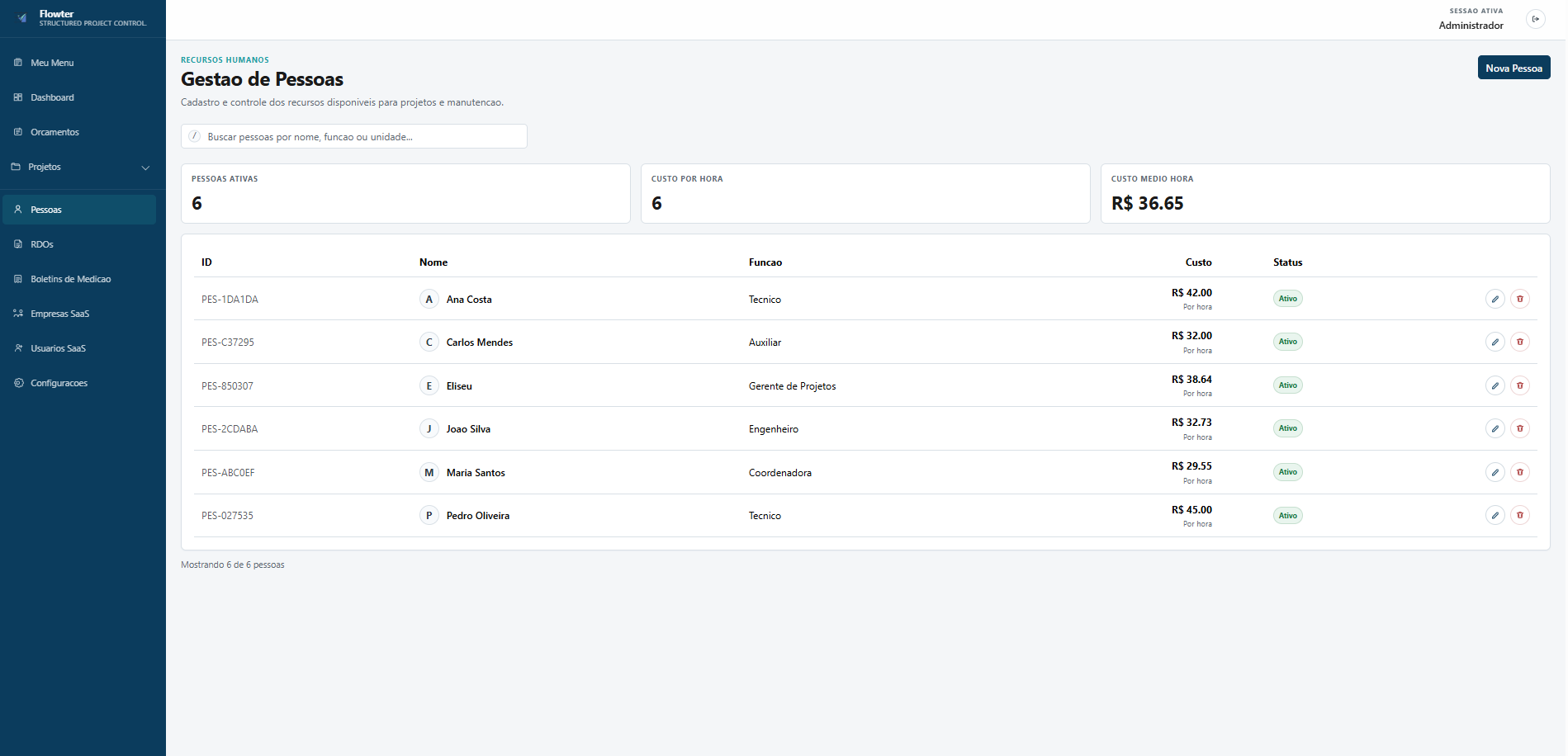Edit the Eliseu row with pencil icon
This screenshot has width=1568, height=756.
pos(1495,385)
